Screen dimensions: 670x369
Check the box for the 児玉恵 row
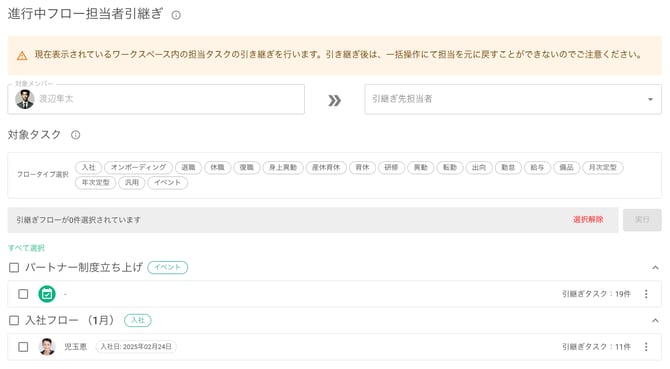point(24,346)
